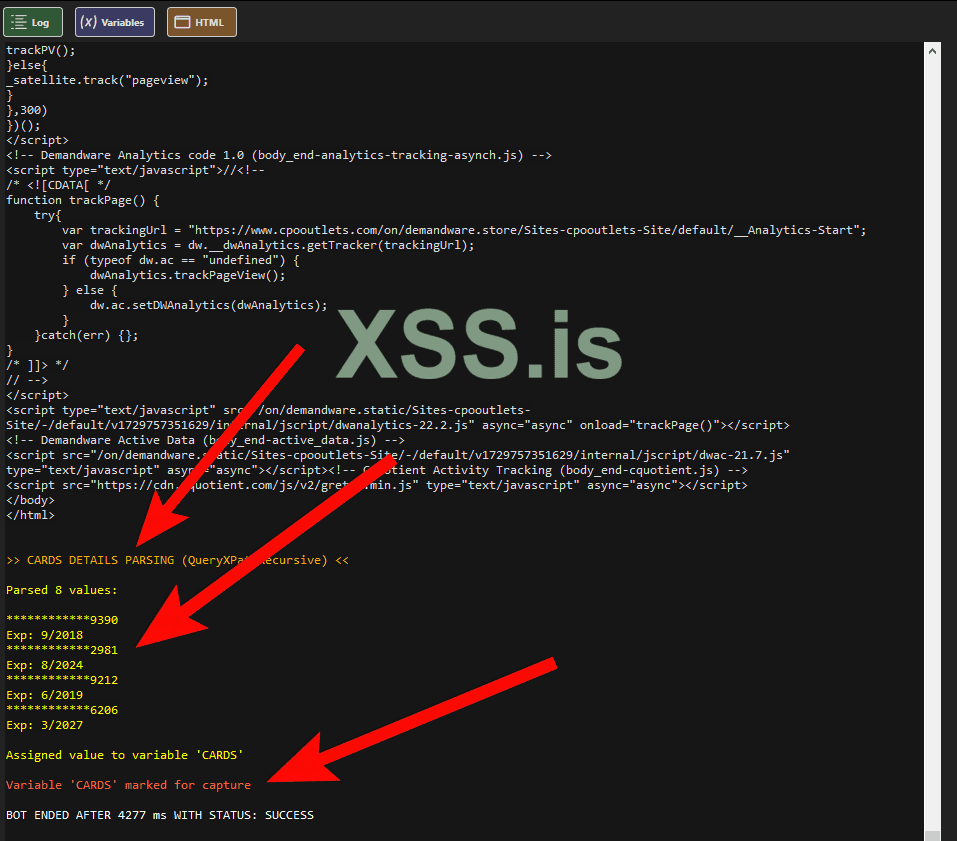Click the '</body>' closing tag line
The width and height of the screenshot is (957, 841).
pos(30,500)
